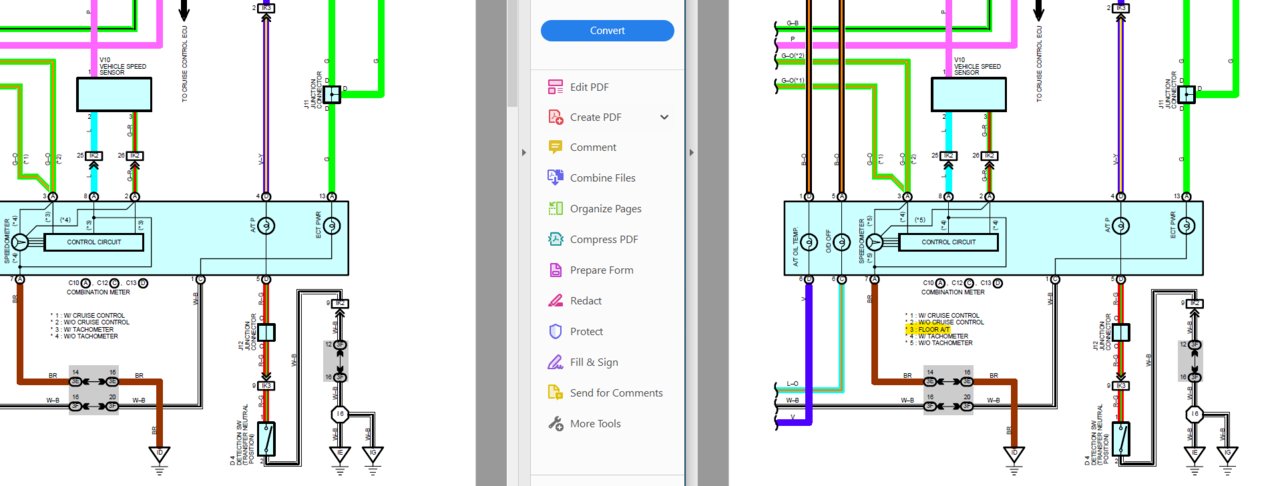The height and width of the screenshot is (486, 1280).
Task: Click "J11 JUNCTION CONNECTOR" label in left document
Action: point(314,91)
